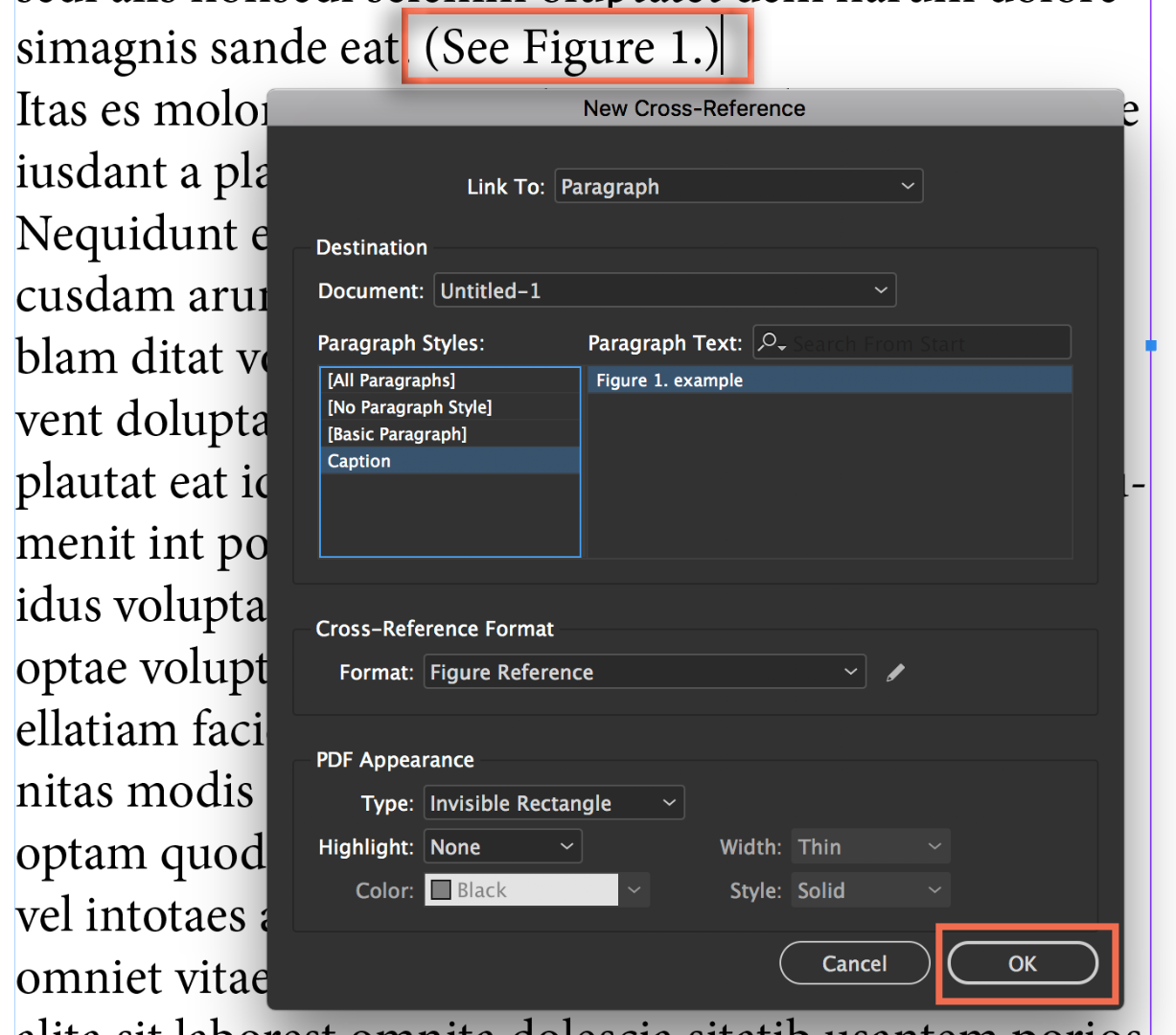Screen dimensions: 1176x1035
Task: Click inside the Search From Start field
Action: [x=920, y=342]
